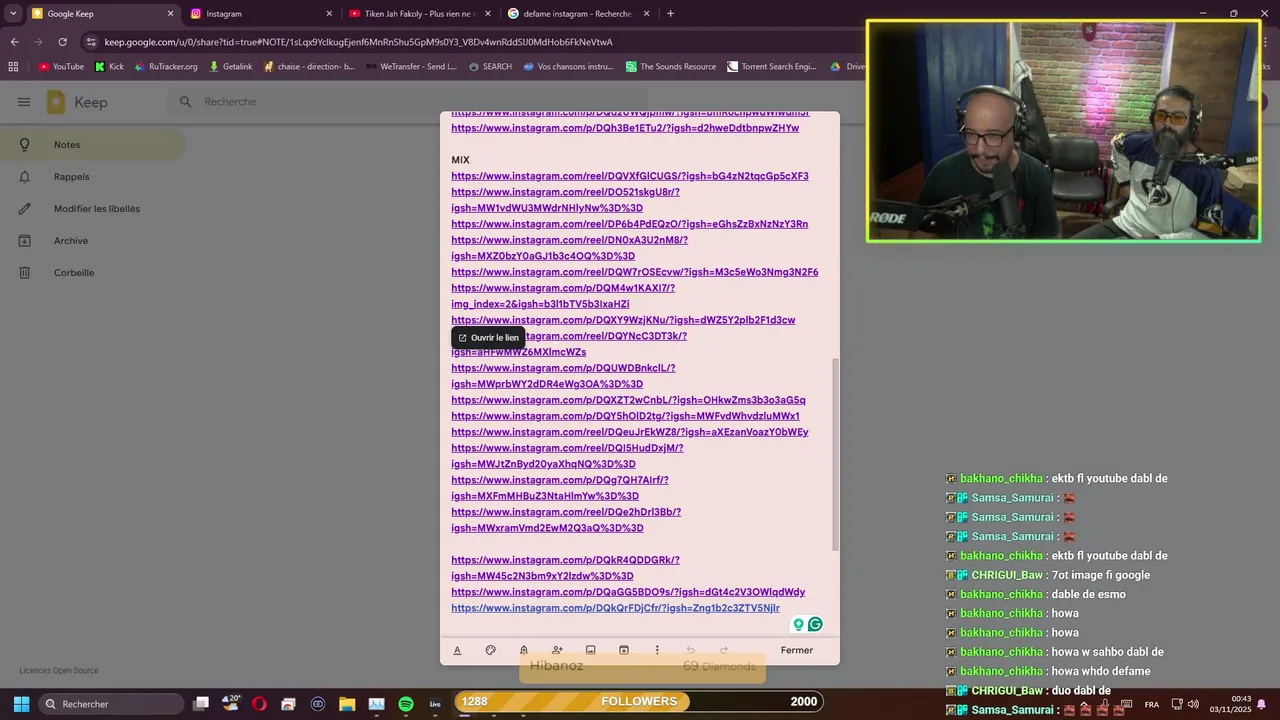
Task: Open Keep main menu hamburger
Action: pyautogui.click(x=24, y=102)
